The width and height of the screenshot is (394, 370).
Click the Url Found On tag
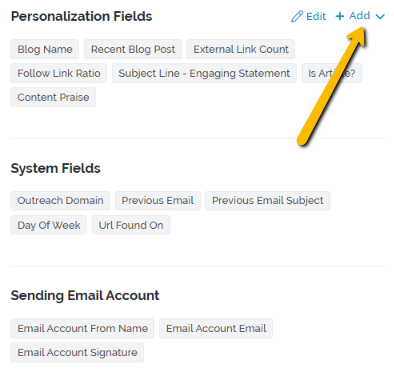(131, 225)
